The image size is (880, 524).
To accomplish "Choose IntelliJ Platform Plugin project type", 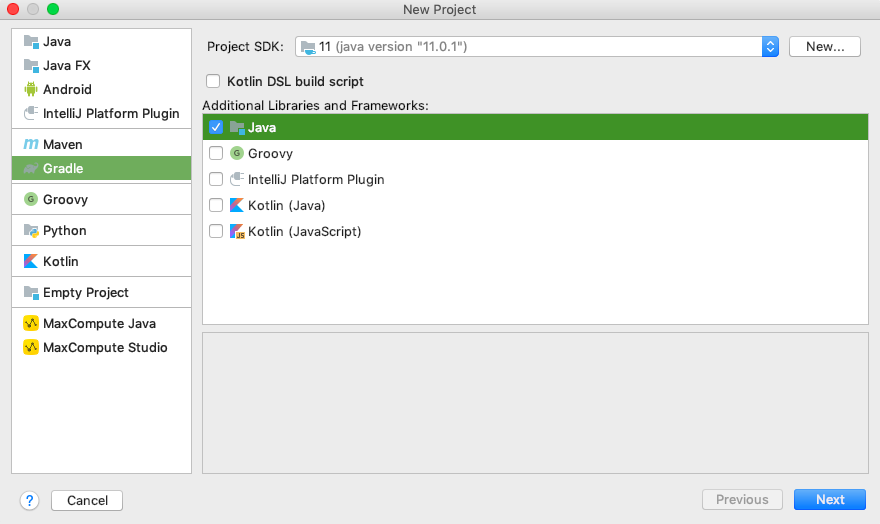I will pyautogui.click(x=110, y=114).
